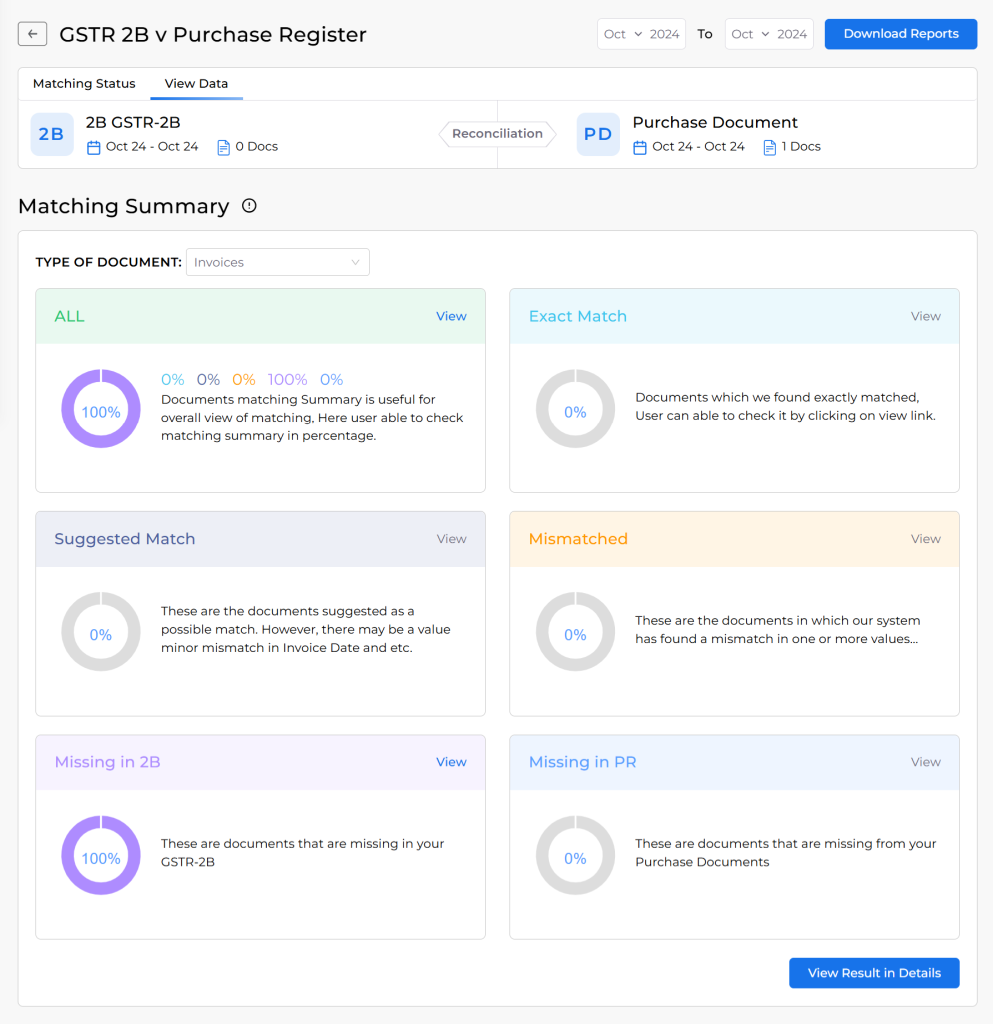Click the ALL card 100% donut chart
Image resolution: width=993 pixels, height=1024 pixels.
tap(101, 409)
